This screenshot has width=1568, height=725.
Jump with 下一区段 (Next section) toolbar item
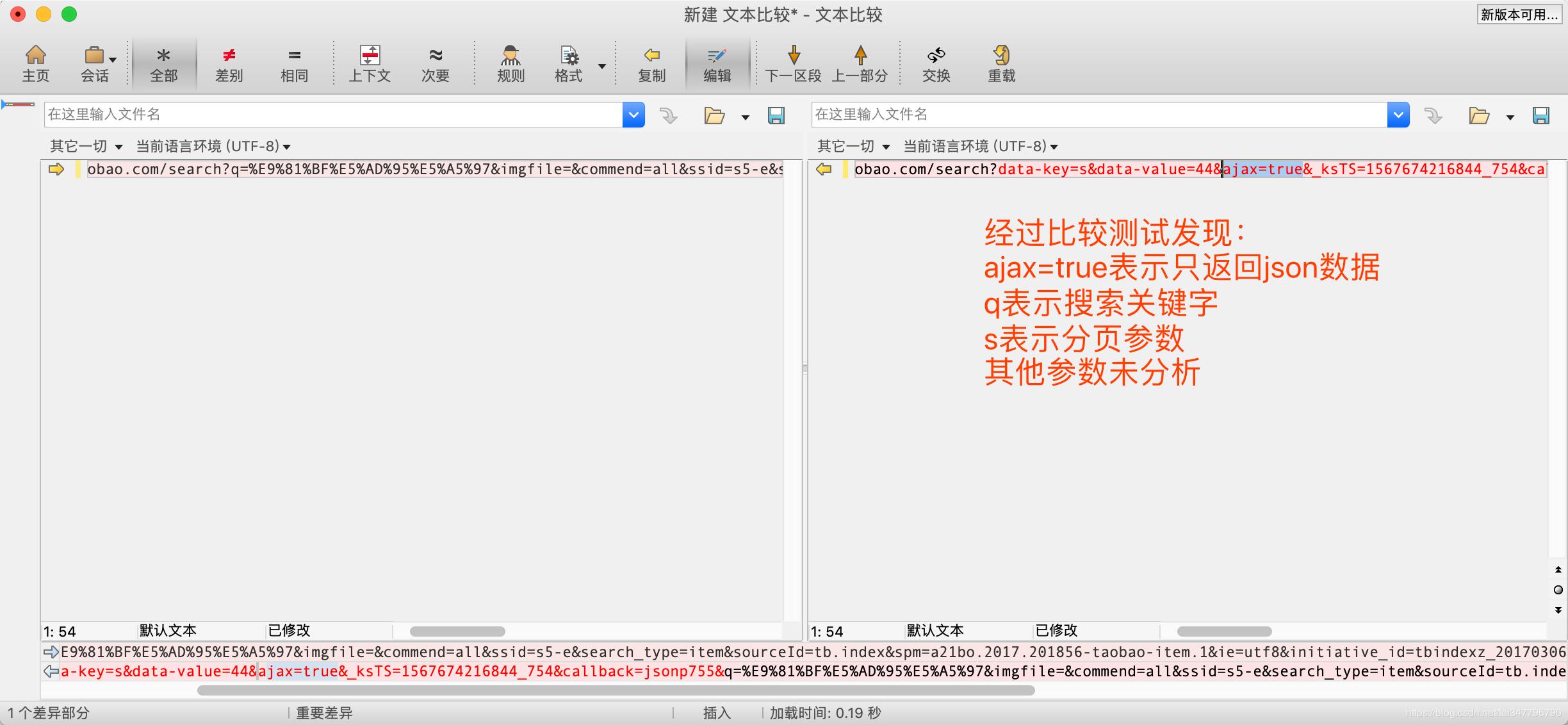pyautogui.click(x=794, y=62)
